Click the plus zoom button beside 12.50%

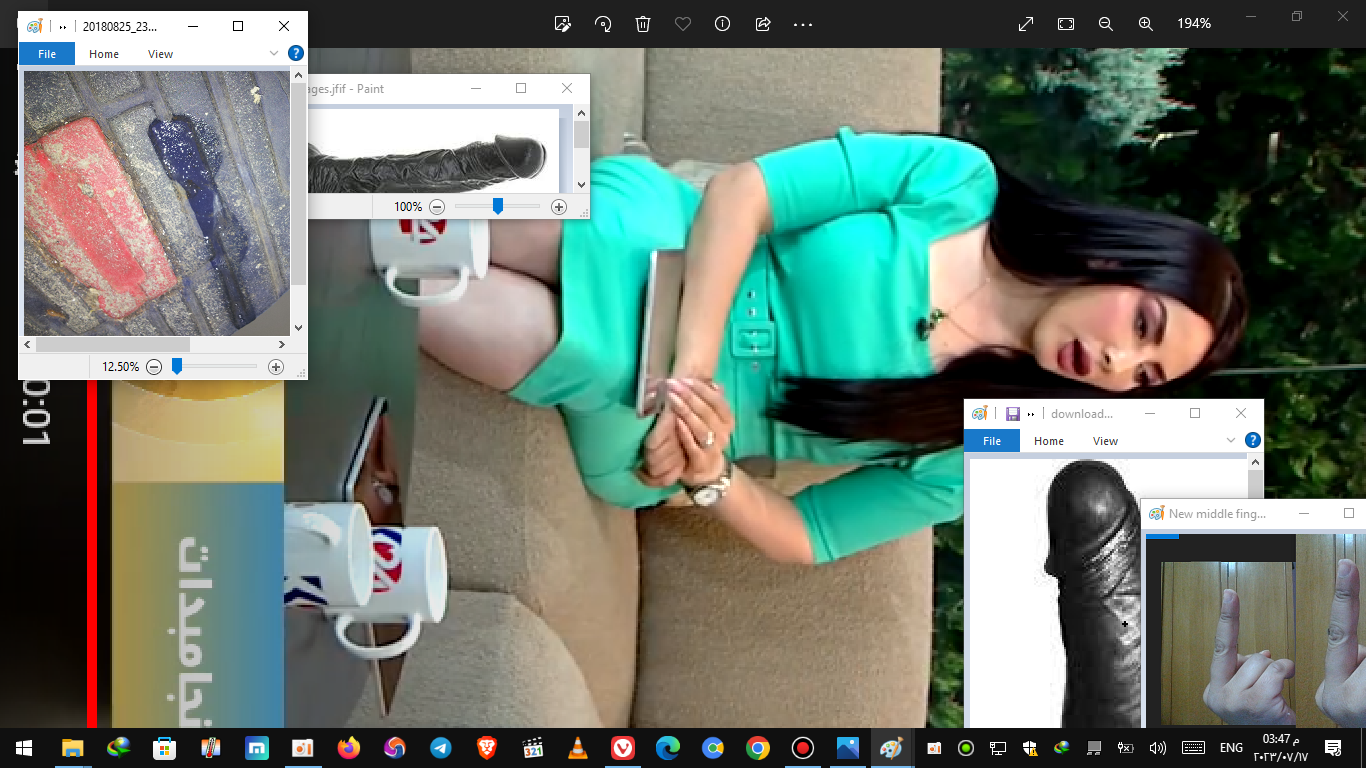(276, 367)
